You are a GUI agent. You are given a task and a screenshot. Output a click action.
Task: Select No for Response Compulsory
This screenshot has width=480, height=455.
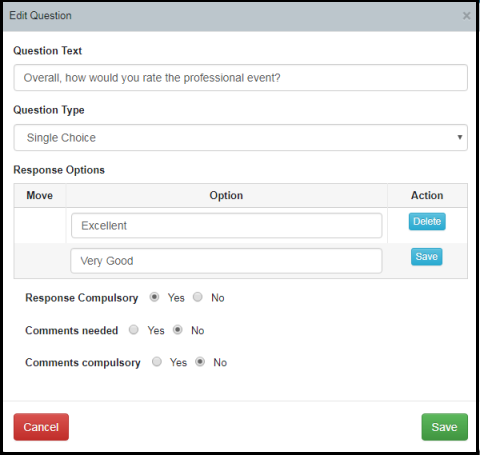point(198,297)
